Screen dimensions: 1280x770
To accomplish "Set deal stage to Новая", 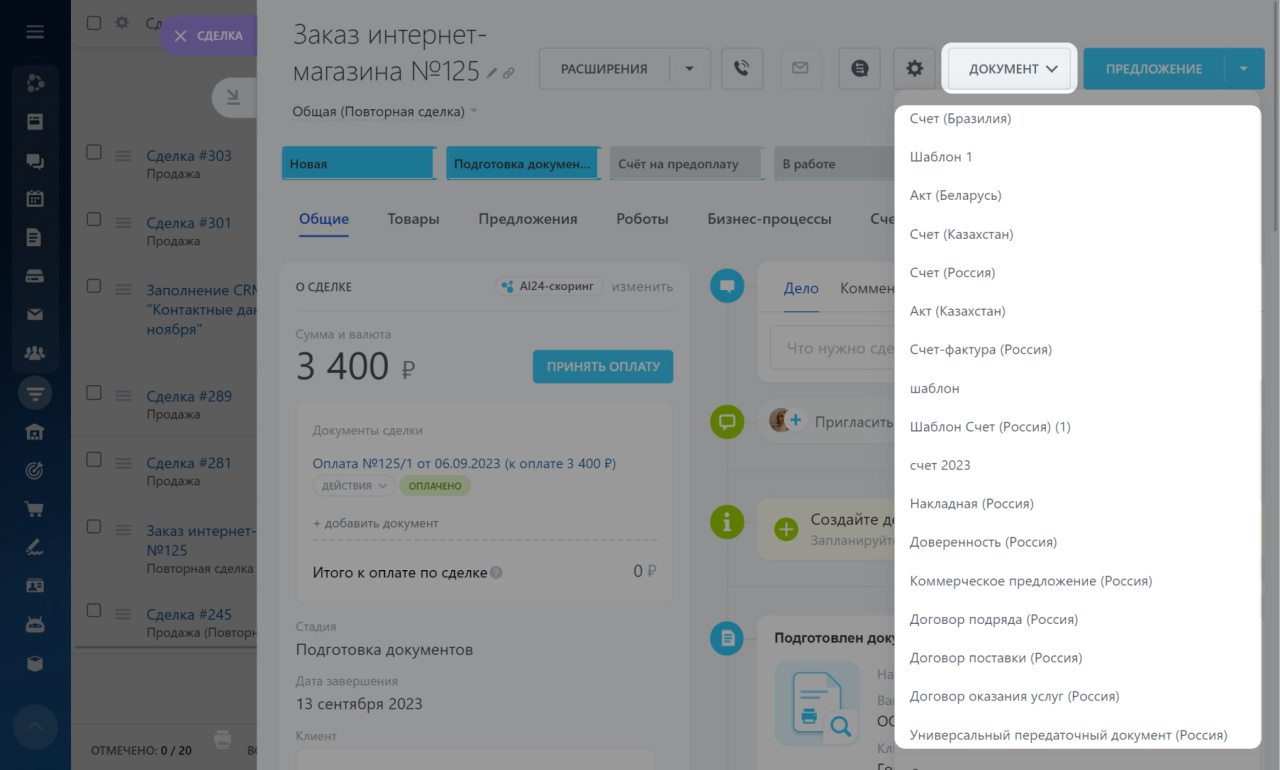I will click(x=358, y=164).
